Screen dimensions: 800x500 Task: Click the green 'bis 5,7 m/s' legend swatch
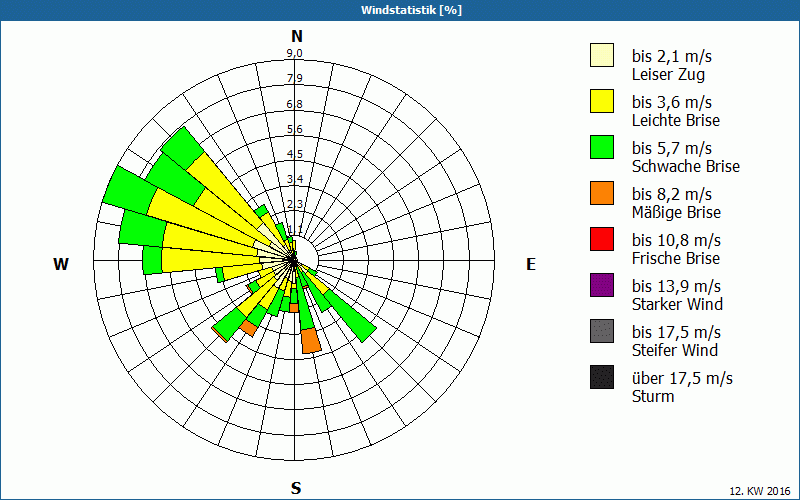pyautogui.click(x=602, y=147)
